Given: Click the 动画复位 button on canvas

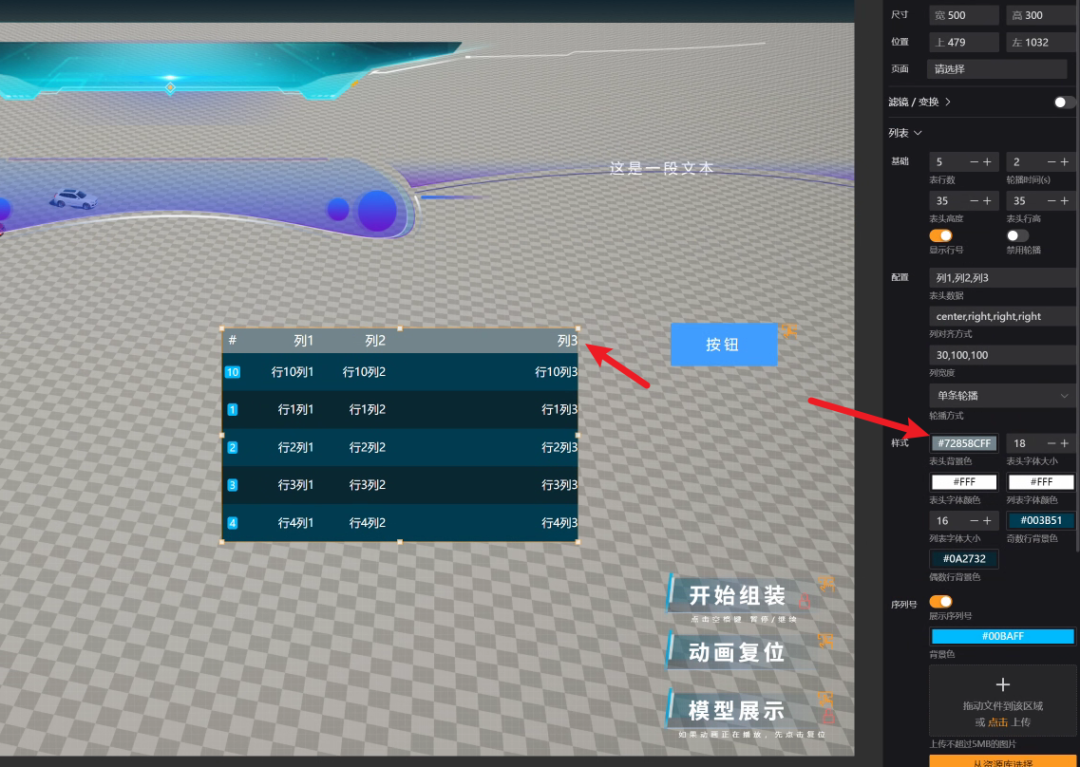Looking at the screenshot, I should coord(736,652).
